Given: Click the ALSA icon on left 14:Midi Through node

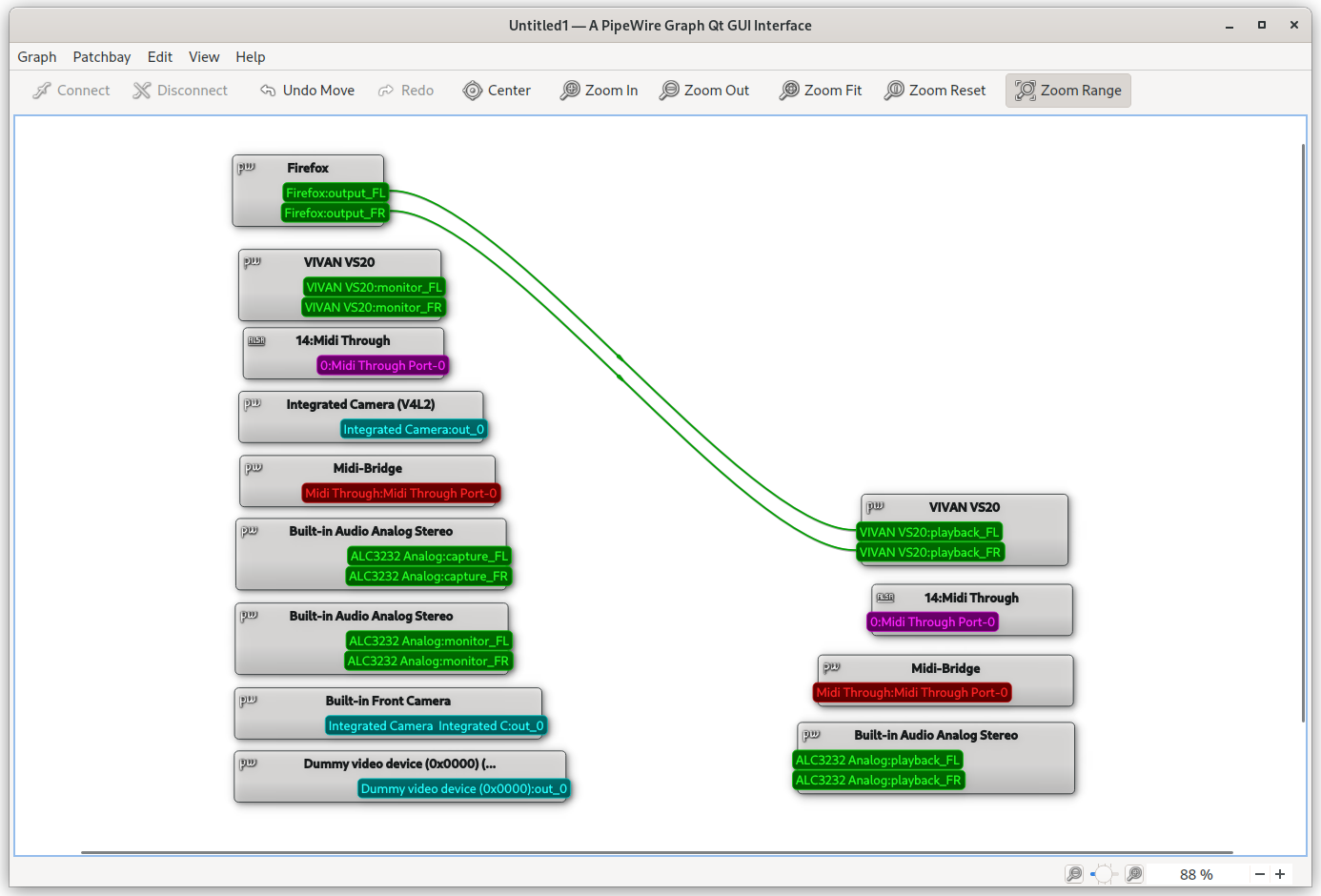Looking at the screenshot, I should [256, 340].
